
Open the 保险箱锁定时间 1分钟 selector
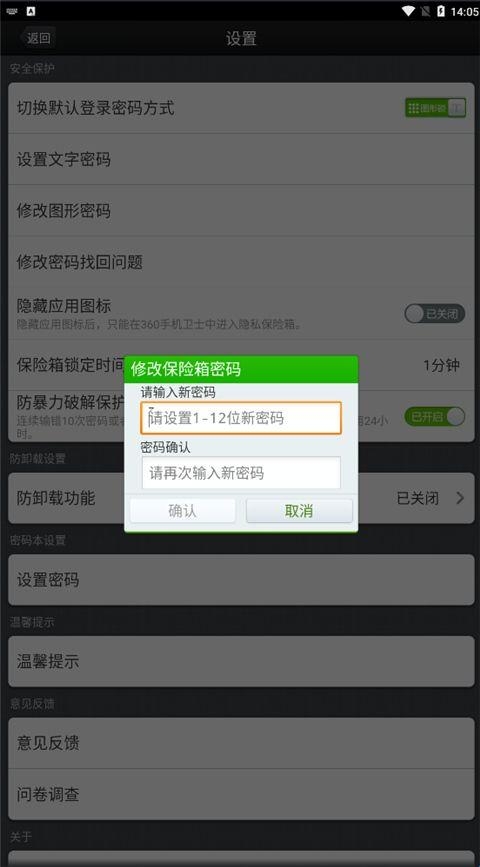(441, 365)
